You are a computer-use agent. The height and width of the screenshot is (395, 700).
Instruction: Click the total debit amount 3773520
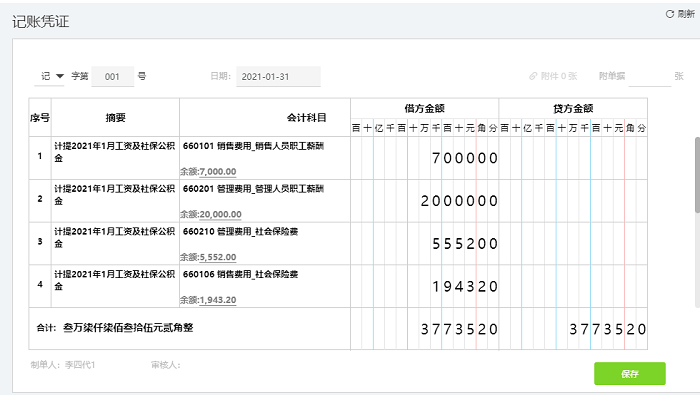[x=459, y=329]
